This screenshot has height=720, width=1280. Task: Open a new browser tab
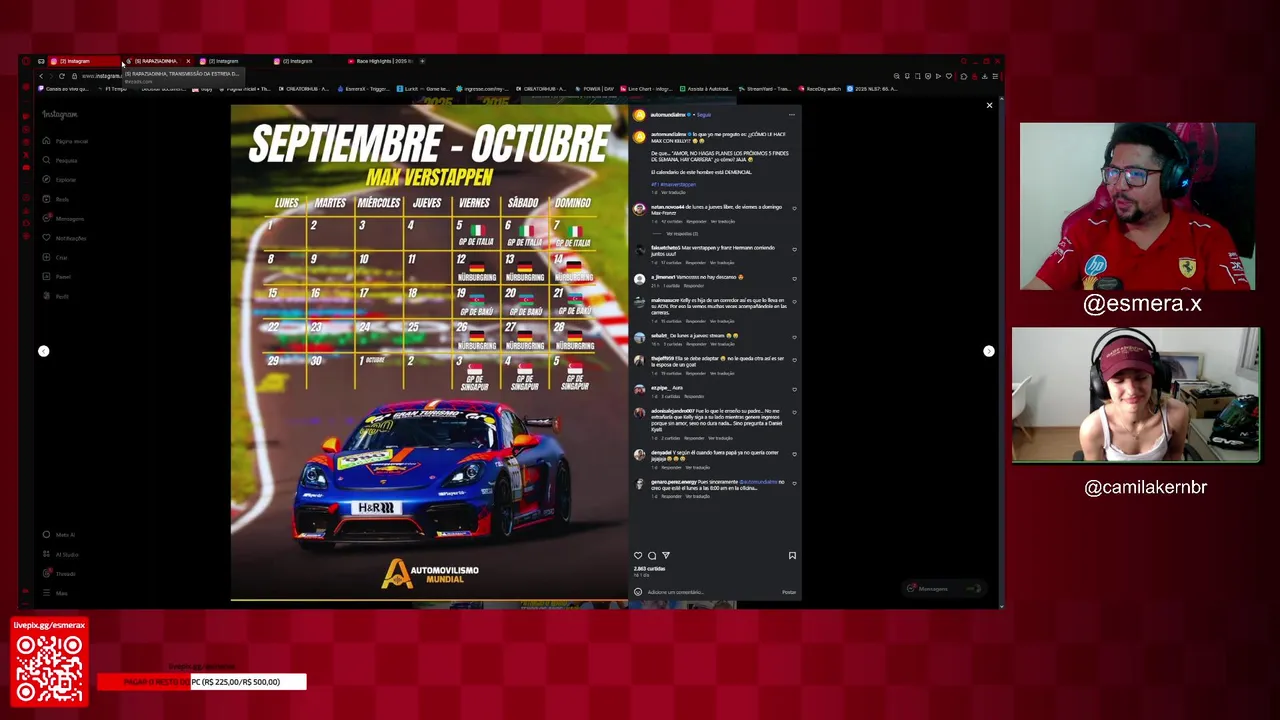422,61
